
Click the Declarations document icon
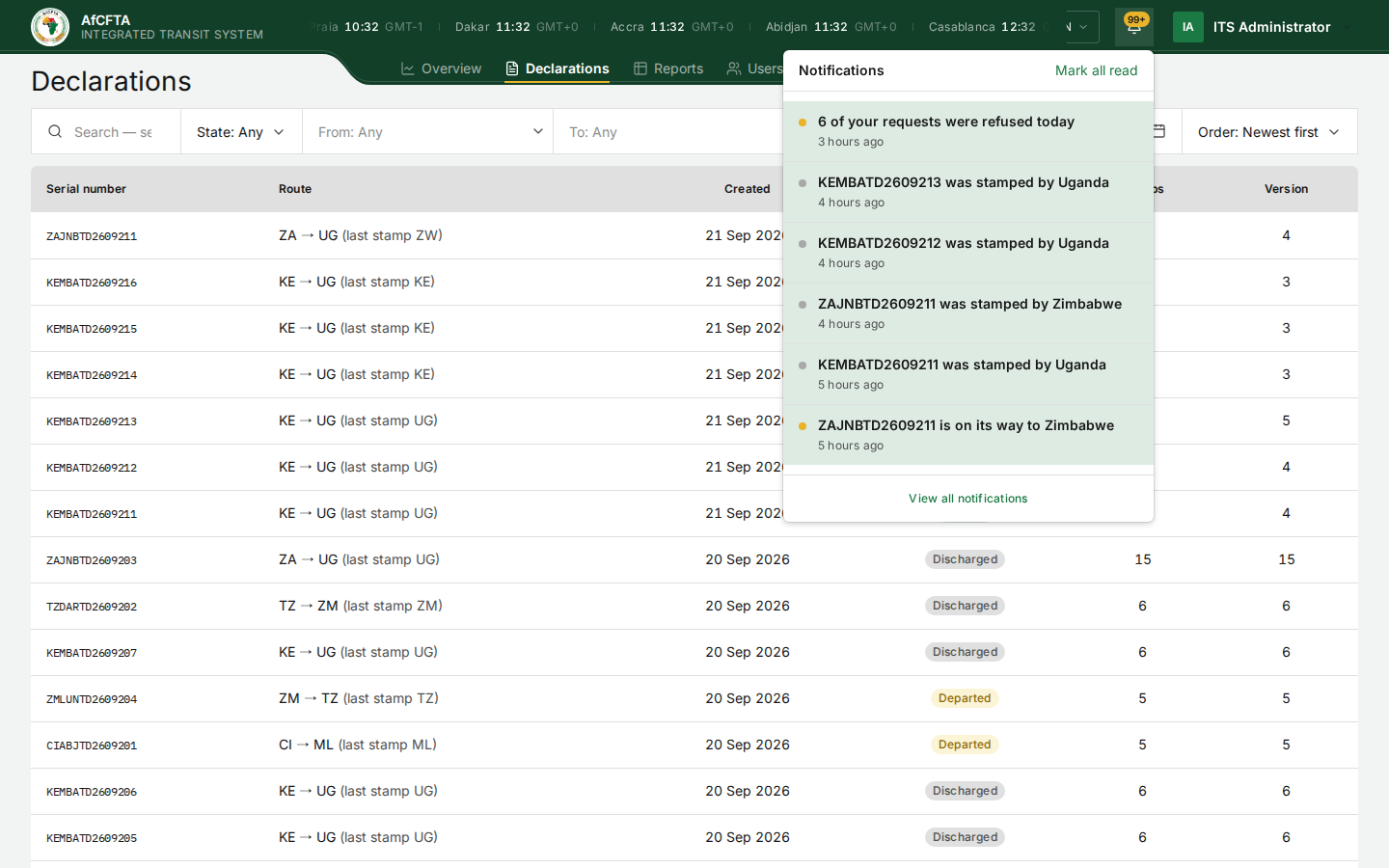click(x=512, y=68)
